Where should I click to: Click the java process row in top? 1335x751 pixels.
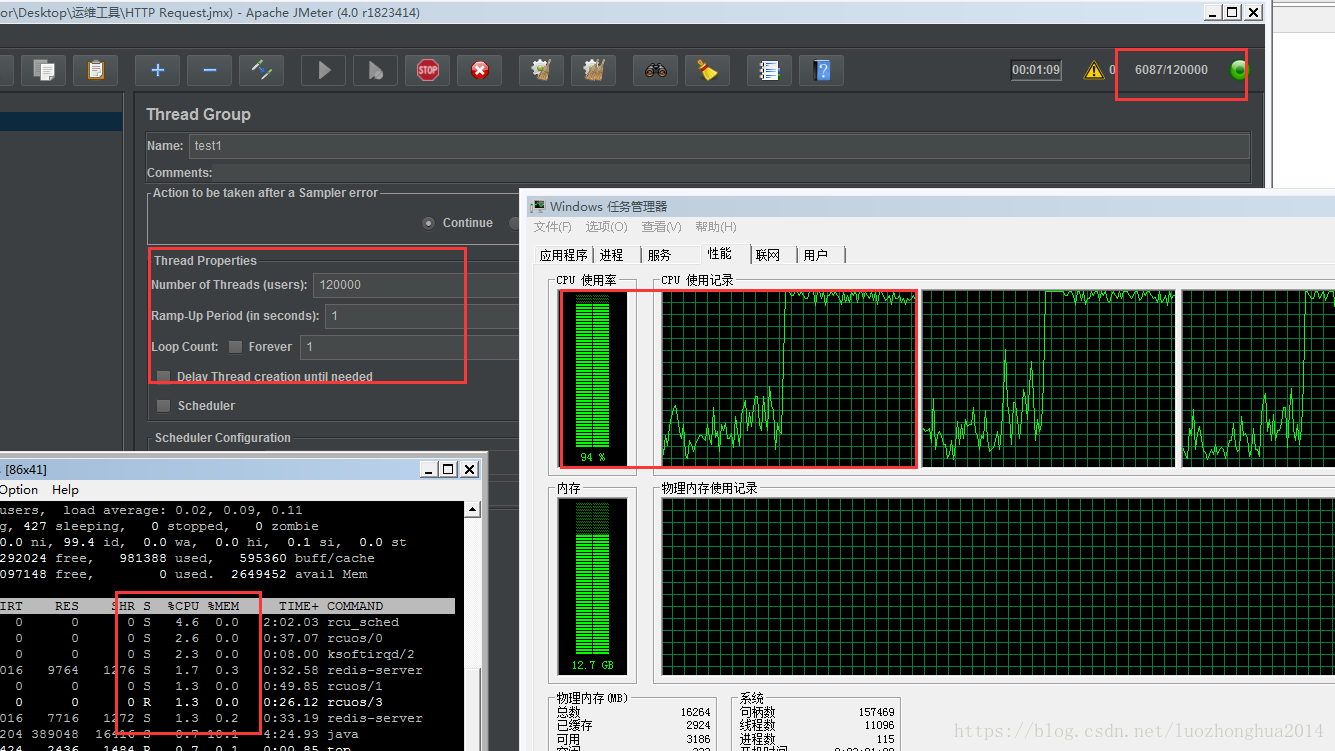pyautogui.click(x=227, y=734)
